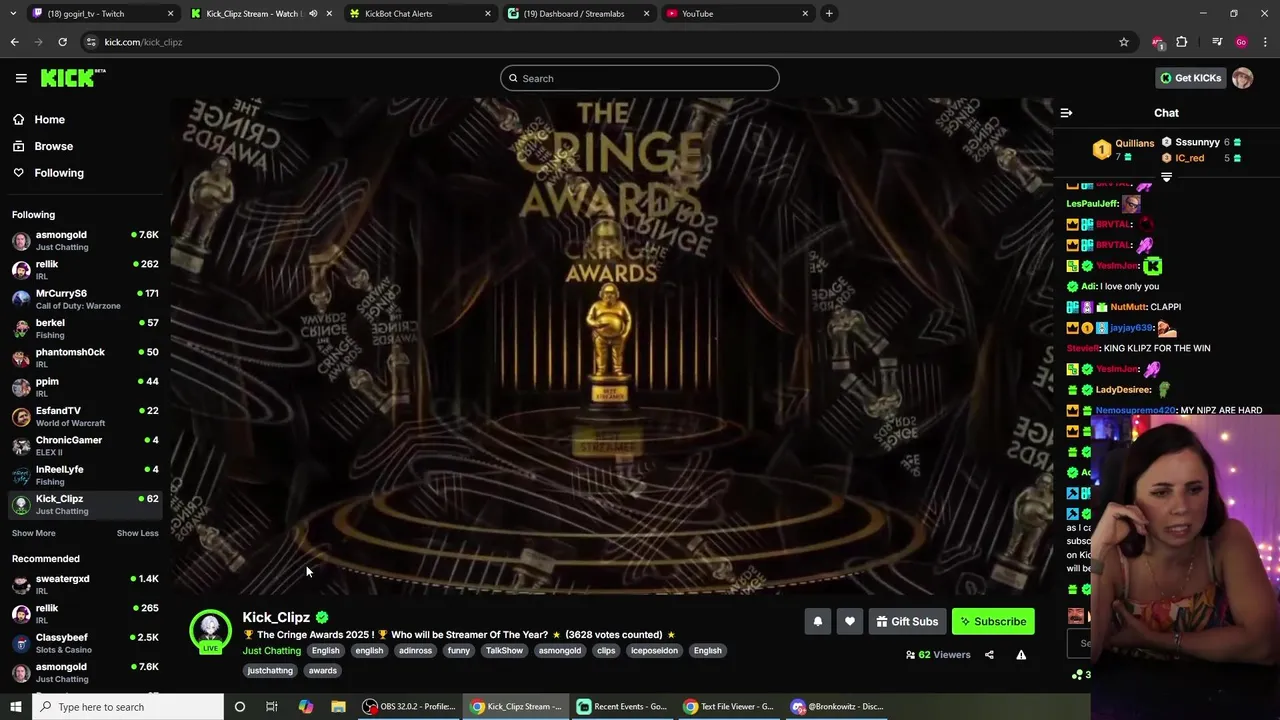Switch to the Recent Events window
The image size is (1280, 720).
[622, 707]
